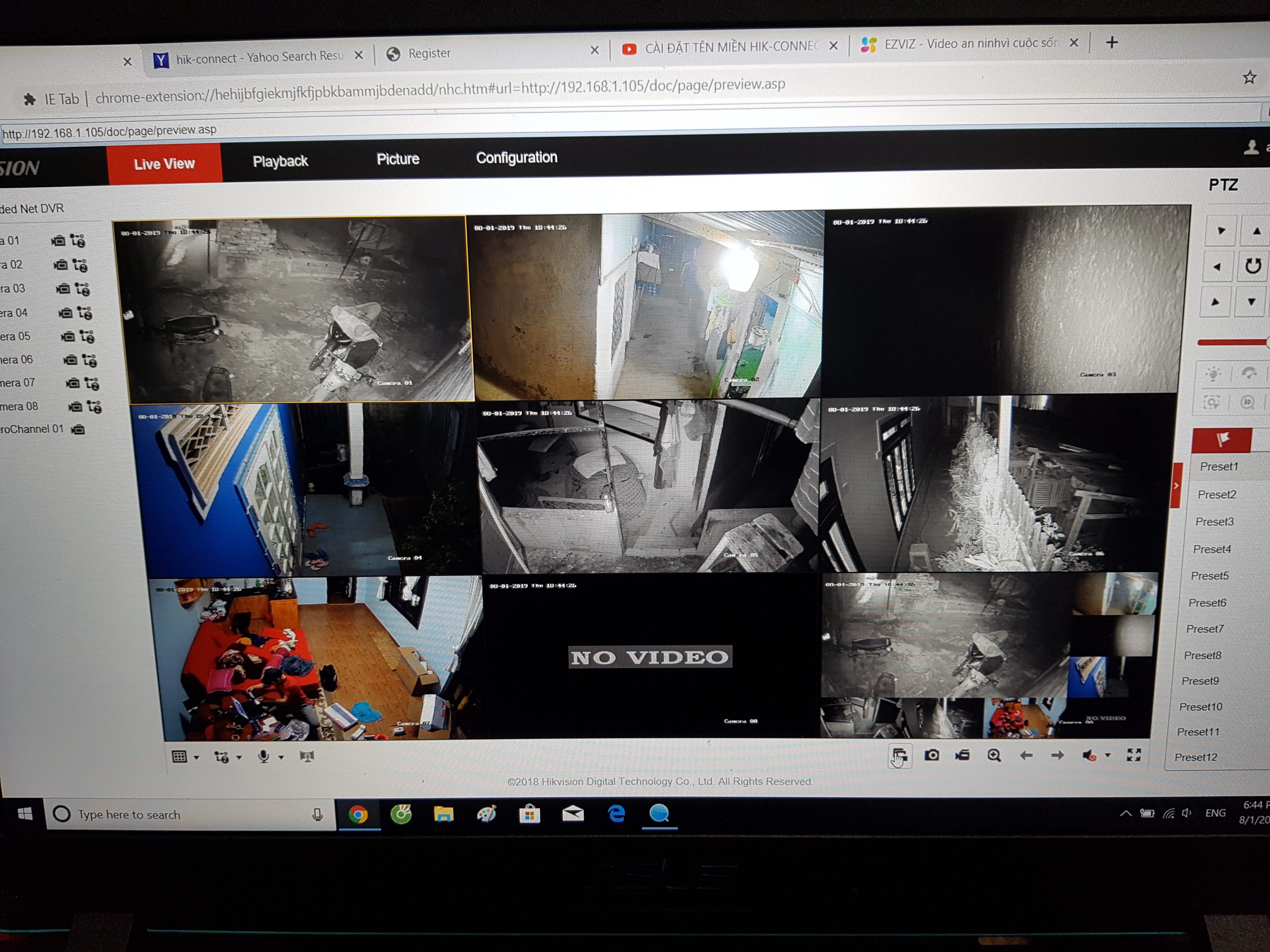Switch to the Playback tab

(280, 161)
